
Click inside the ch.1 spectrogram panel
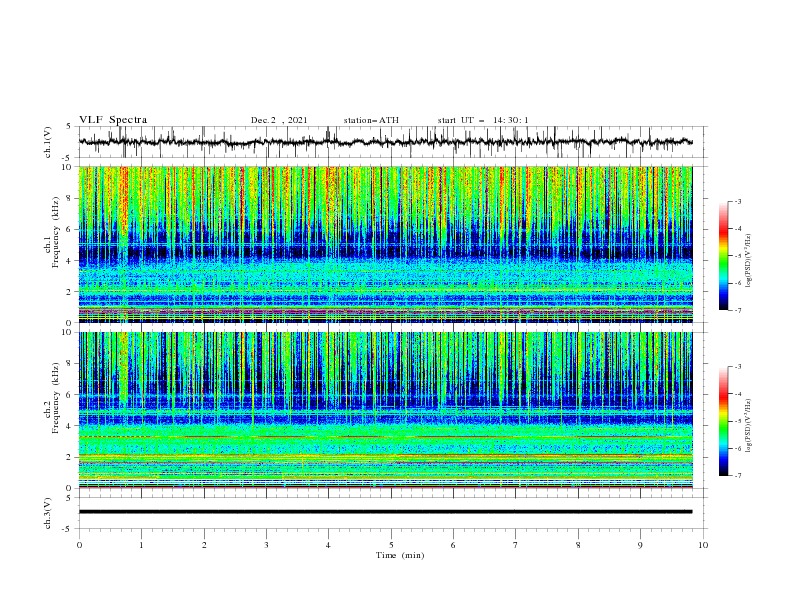385,244
